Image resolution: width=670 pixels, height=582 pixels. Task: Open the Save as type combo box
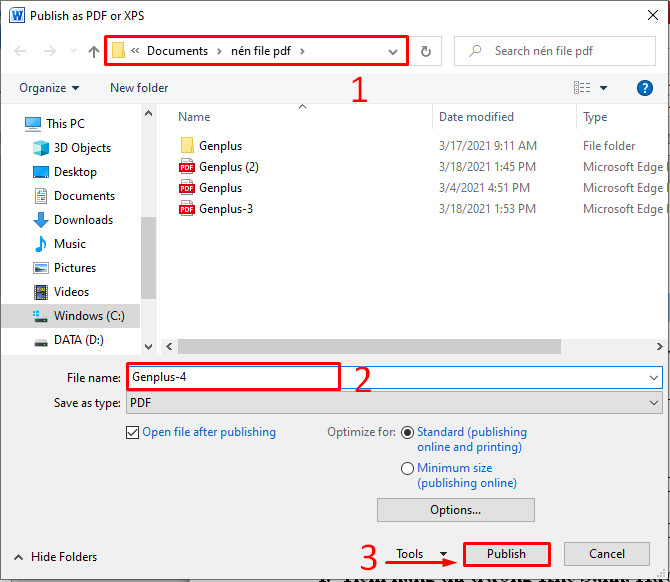click(394, 403)
